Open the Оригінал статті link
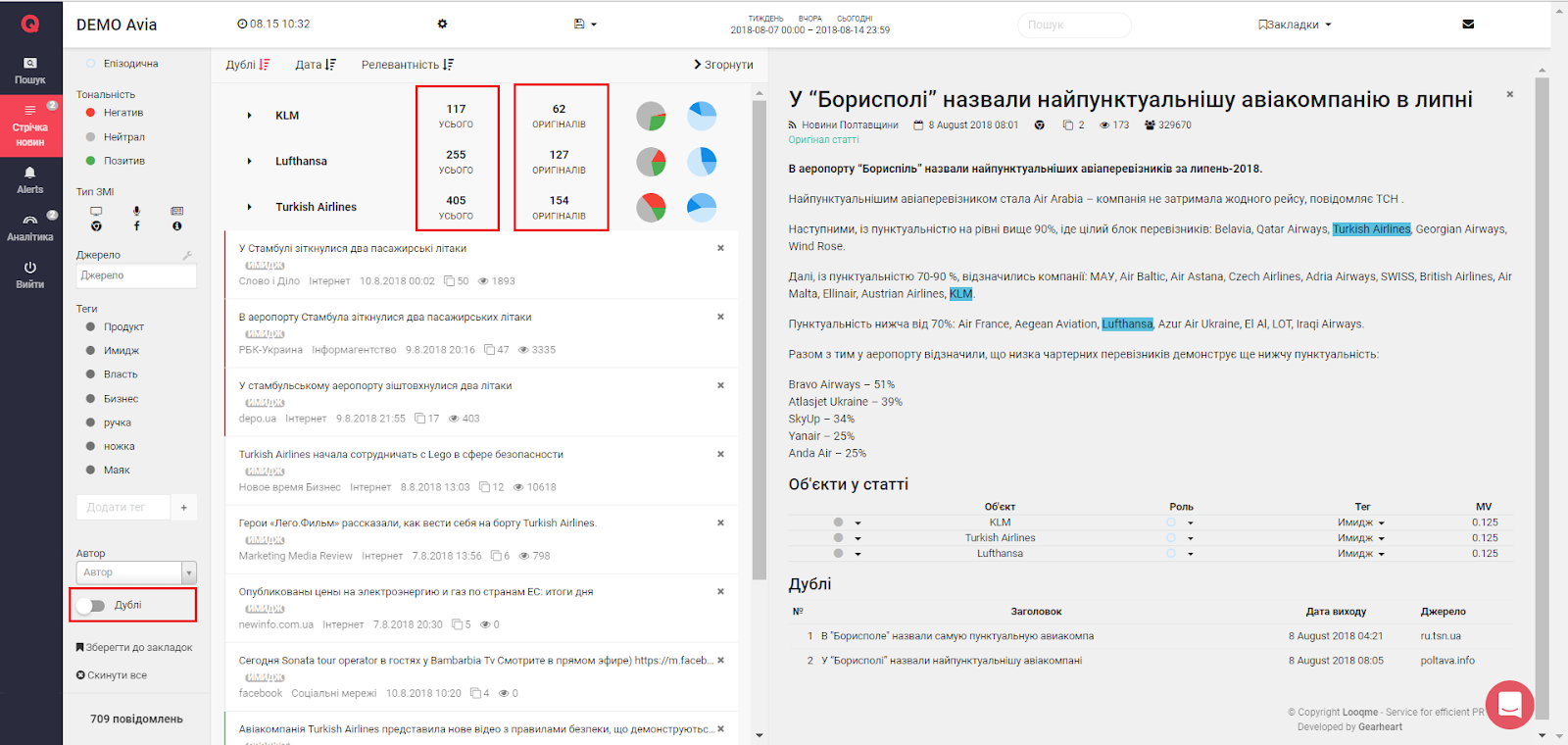1568x745 pixels. pyautogui.click(x=823, y=140)
